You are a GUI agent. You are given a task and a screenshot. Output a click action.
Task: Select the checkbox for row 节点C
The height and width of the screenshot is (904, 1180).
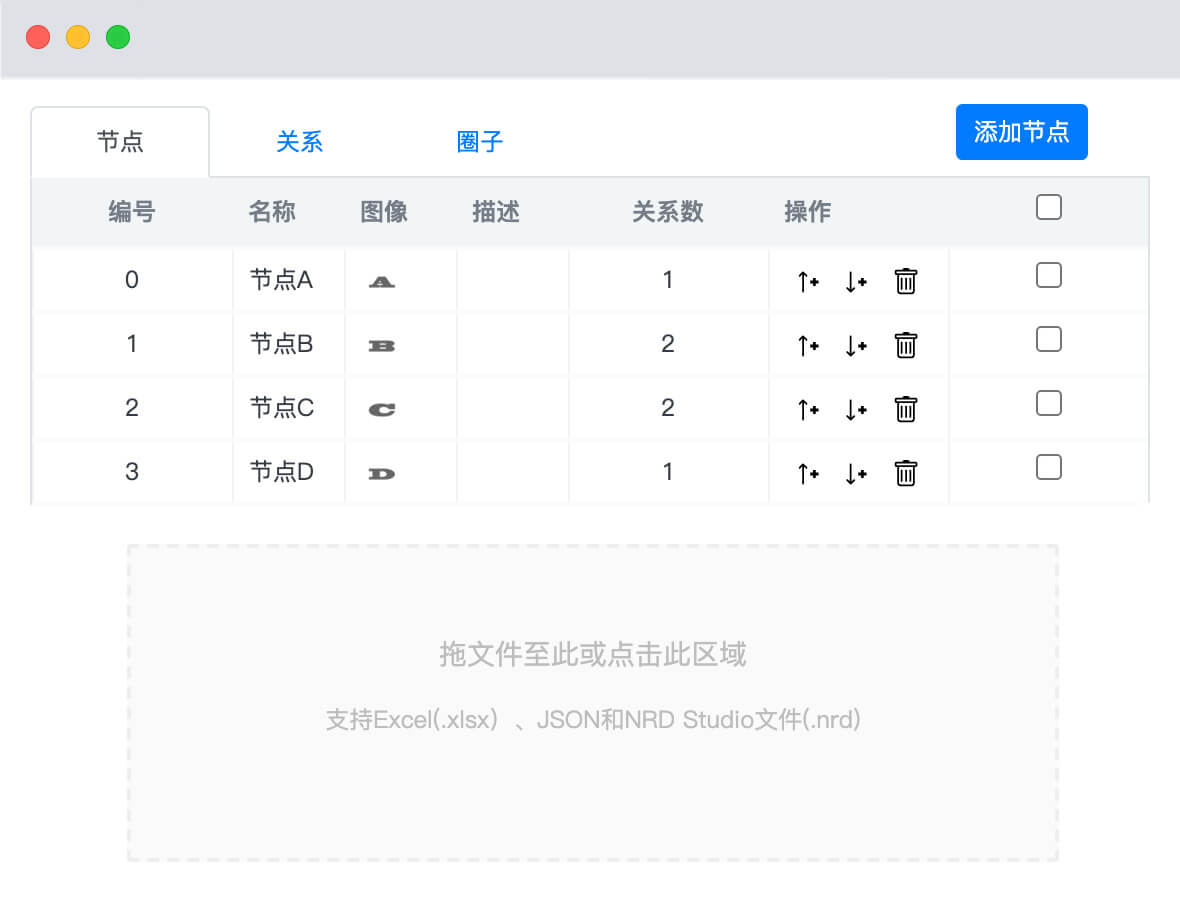tap(1048, 404)
